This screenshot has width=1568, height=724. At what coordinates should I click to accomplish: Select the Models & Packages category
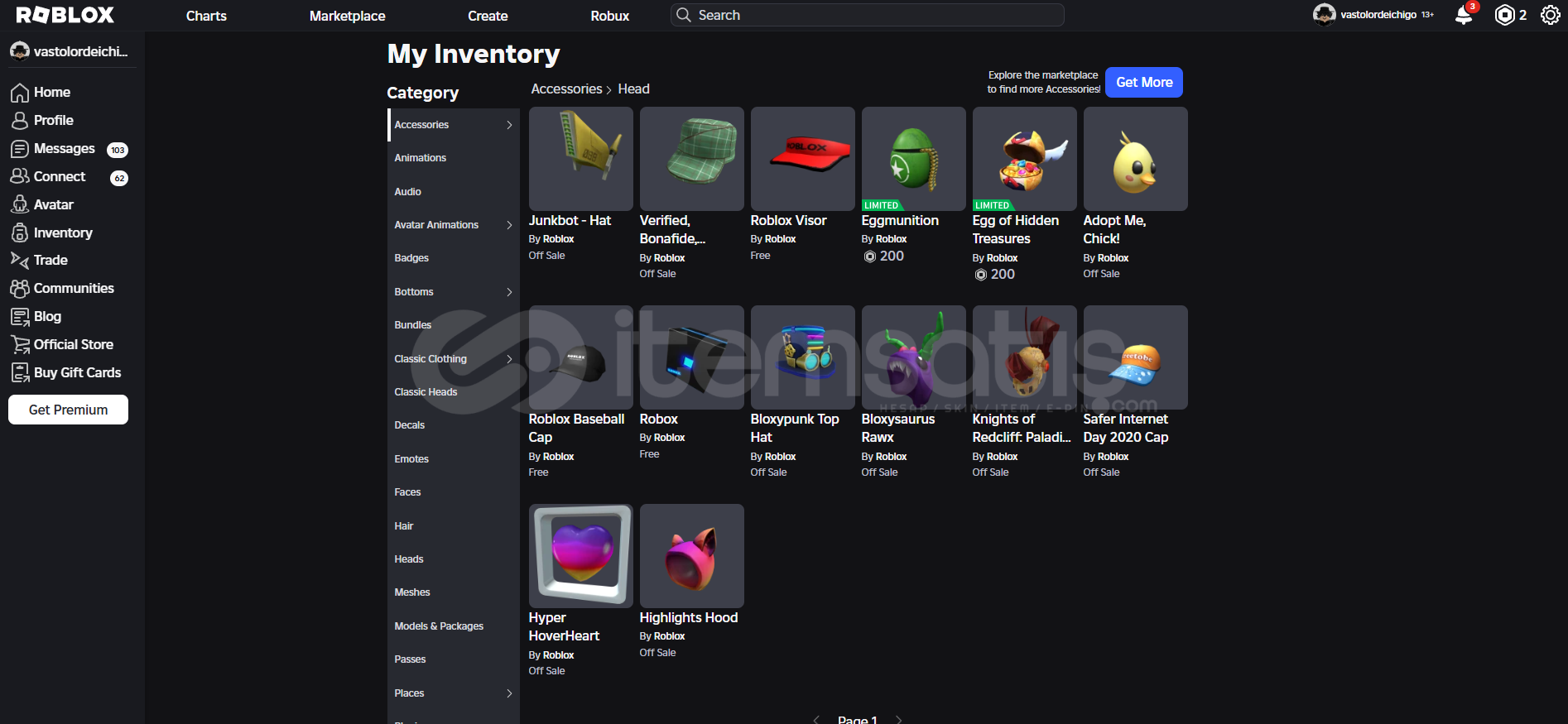(454, 626)
